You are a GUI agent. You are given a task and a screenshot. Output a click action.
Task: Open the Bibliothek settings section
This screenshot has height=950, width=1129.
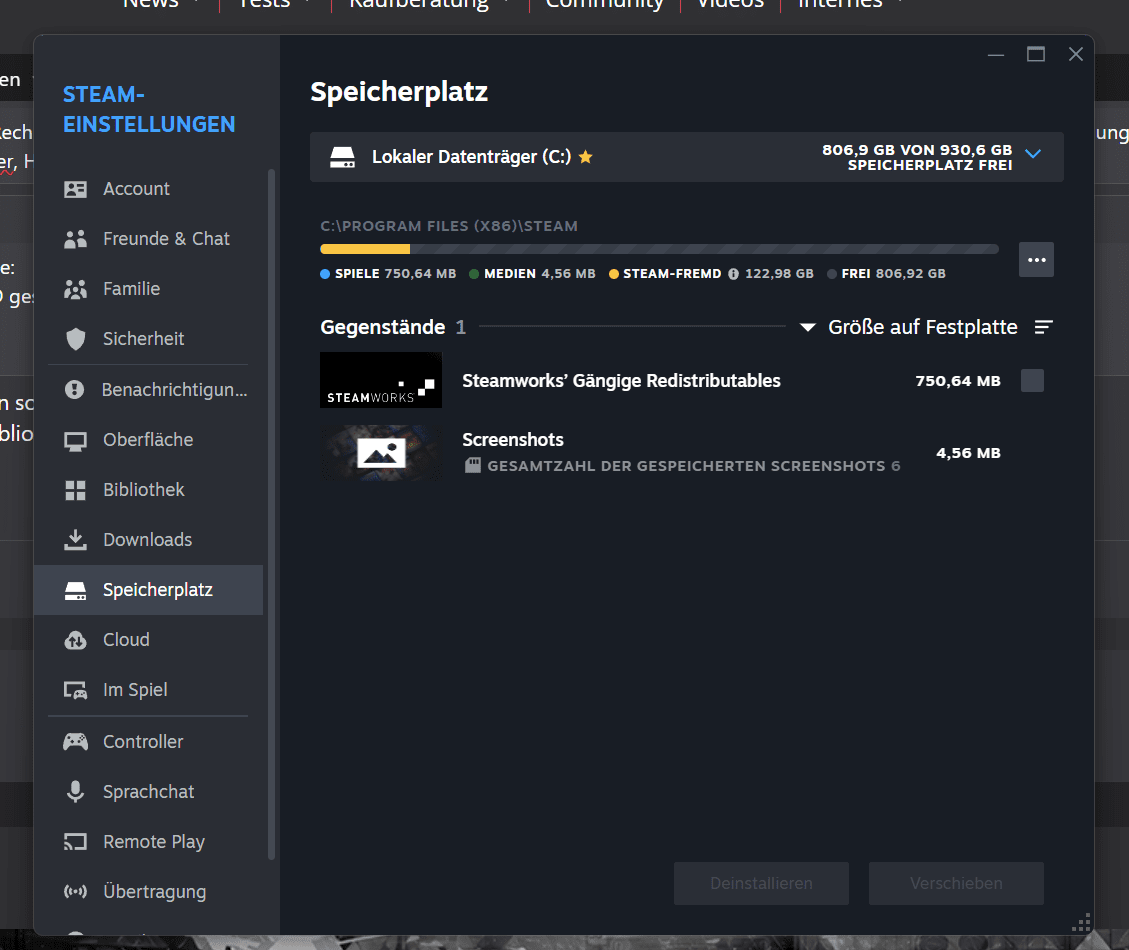148,490
